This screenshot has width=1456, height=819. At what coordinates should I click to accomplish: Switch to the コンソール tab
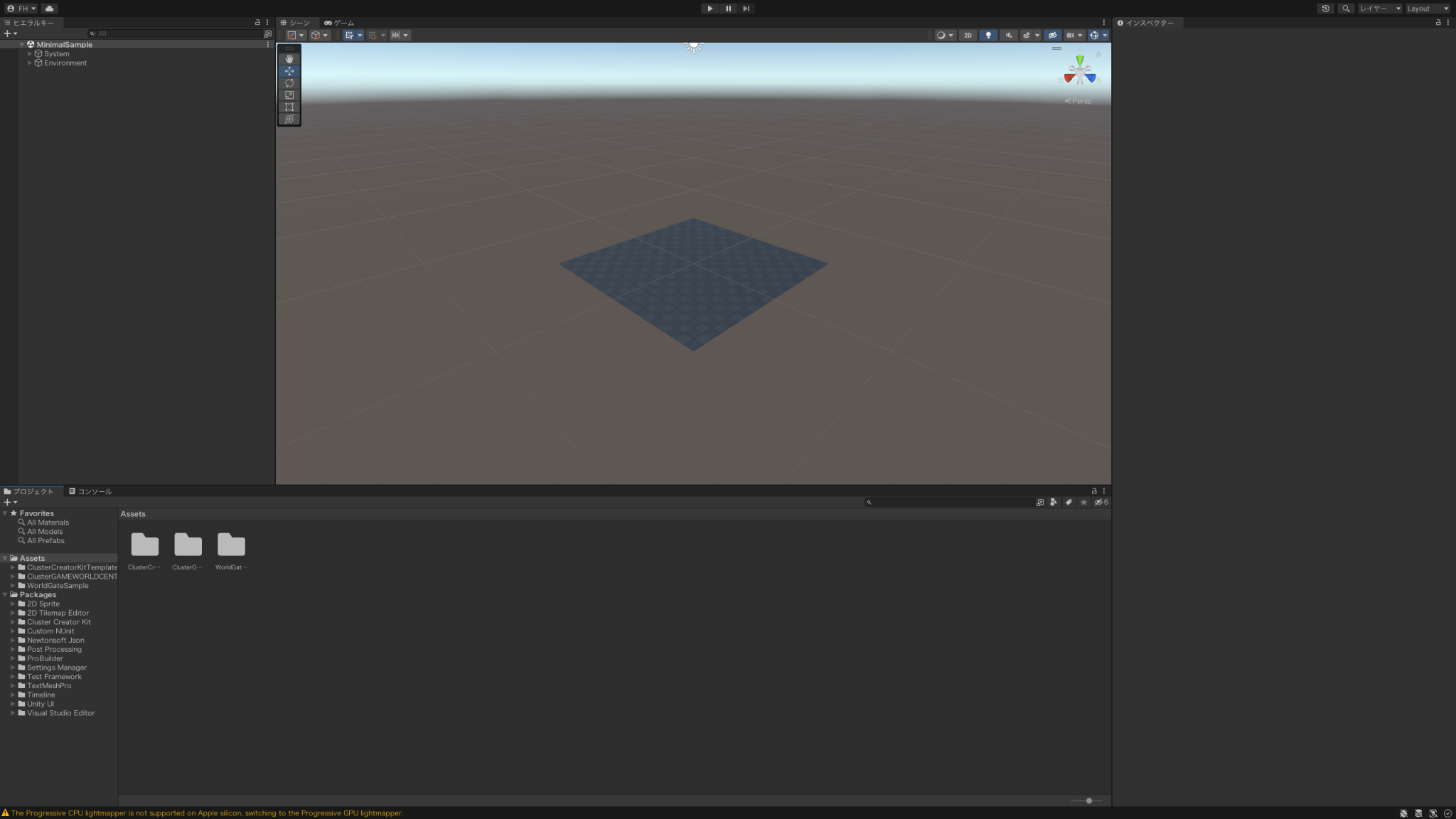pyautogui.click(x=90, y=491)
